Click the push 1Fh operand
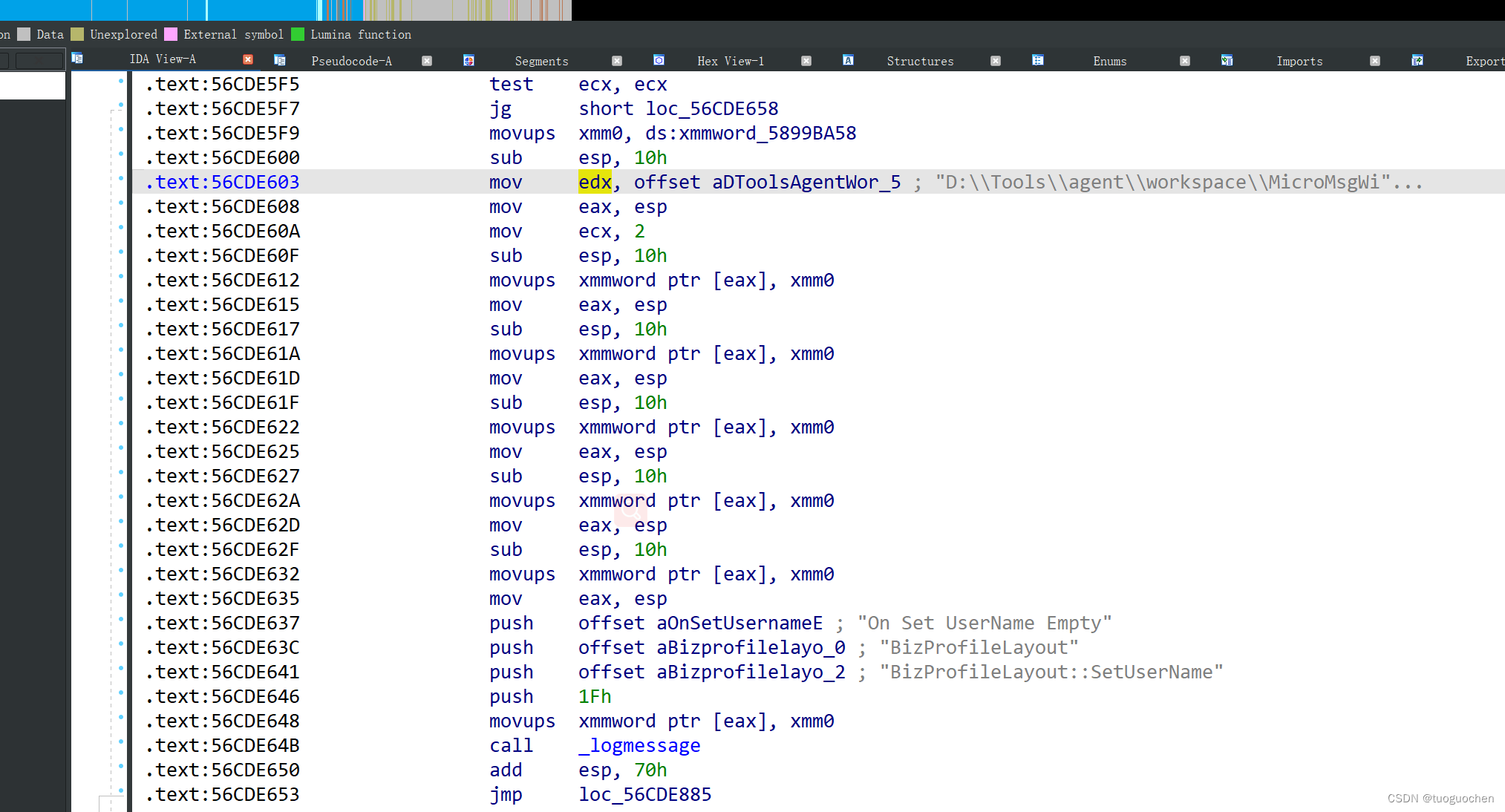1505x812 pixels. point(595,696)
